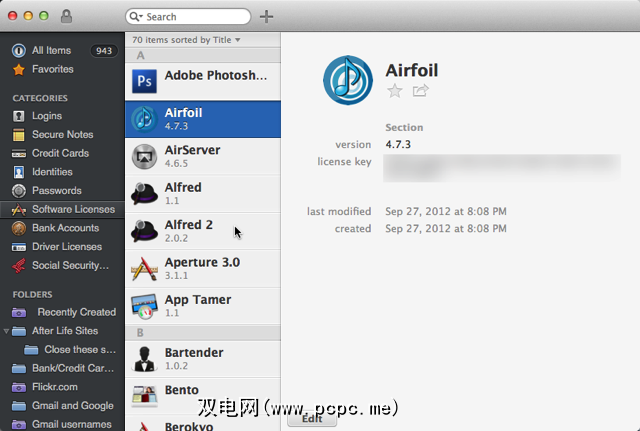Lock the vault with the padlock icon
Image resolution: width=640 pixels, height=431 pixels.
click(66, 16)
